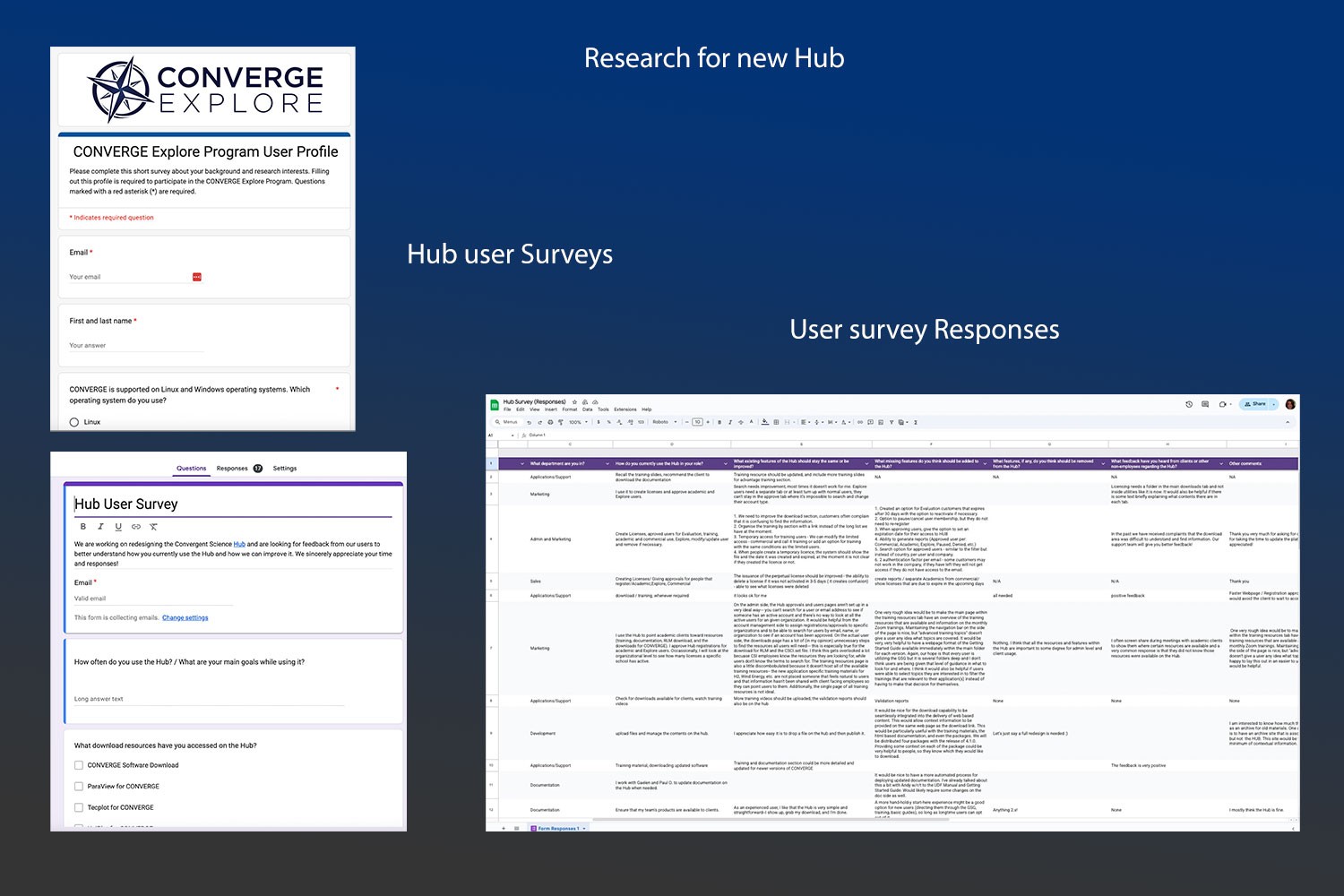The image size is (1344, 896).
Task: Click the Sheets undo icon
Action: click(530, 422)
